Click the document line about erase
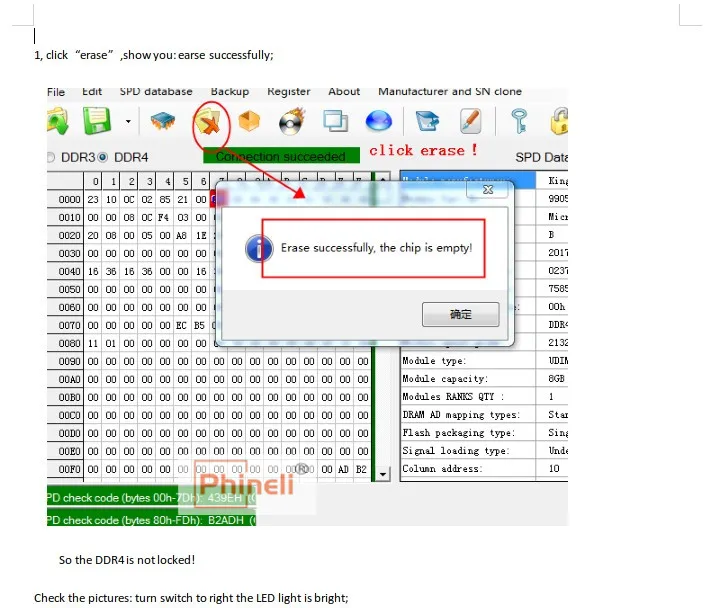Screen dimensions: 705x608 coord(154,55)
